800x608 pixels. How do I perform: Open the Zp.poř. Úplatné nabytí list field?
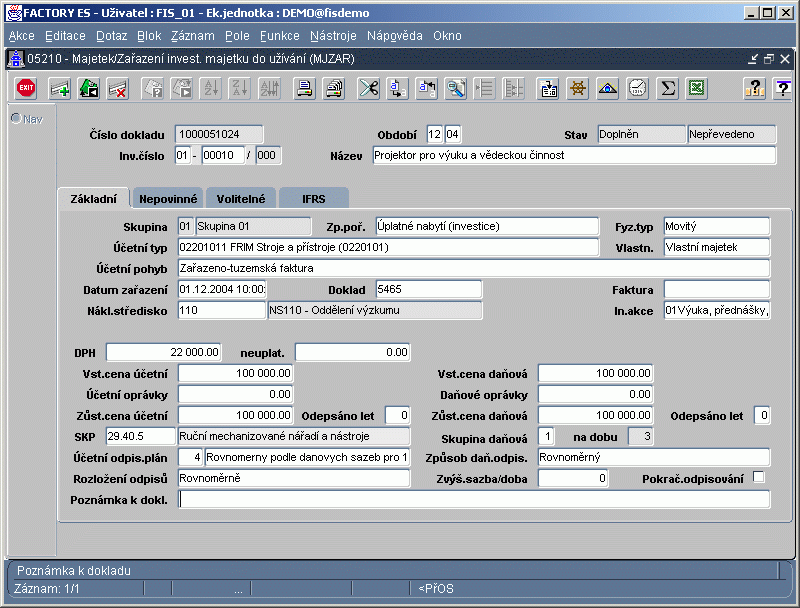[487, 226]
